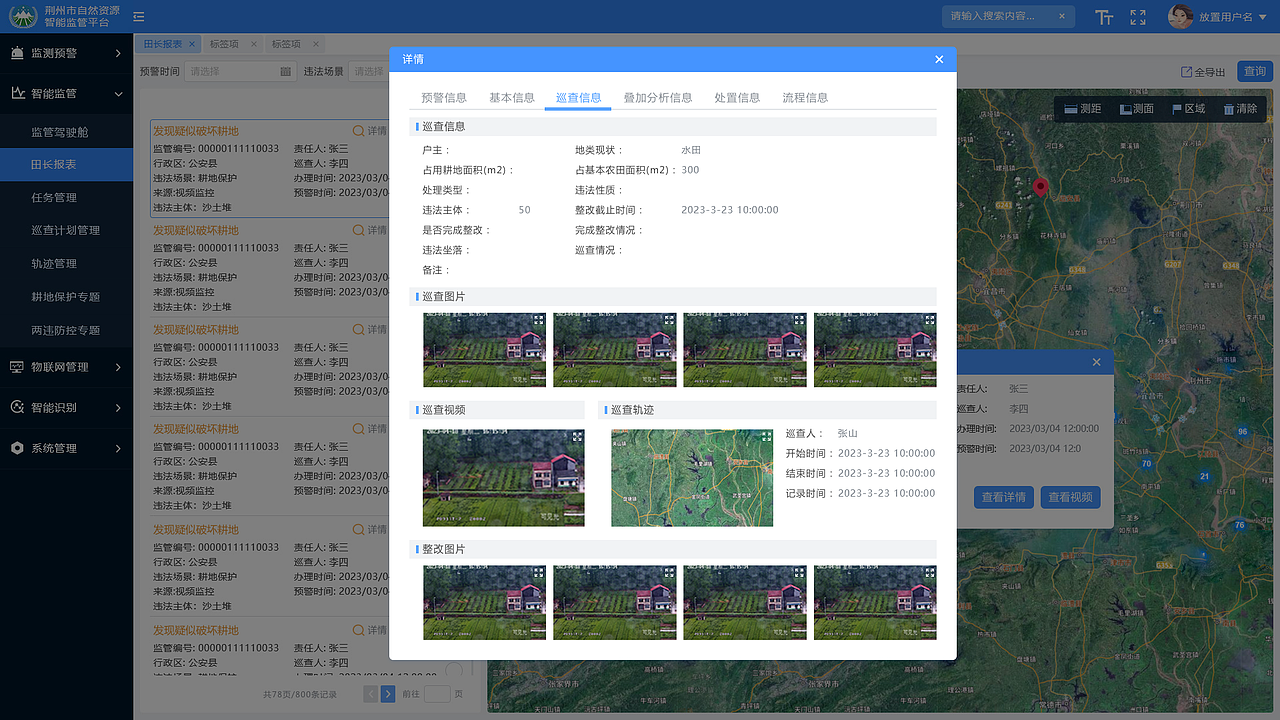The image size is (1280, 720).
Task: Select the 测距 distance measuring tool
Action: [x=1082, y=109]
